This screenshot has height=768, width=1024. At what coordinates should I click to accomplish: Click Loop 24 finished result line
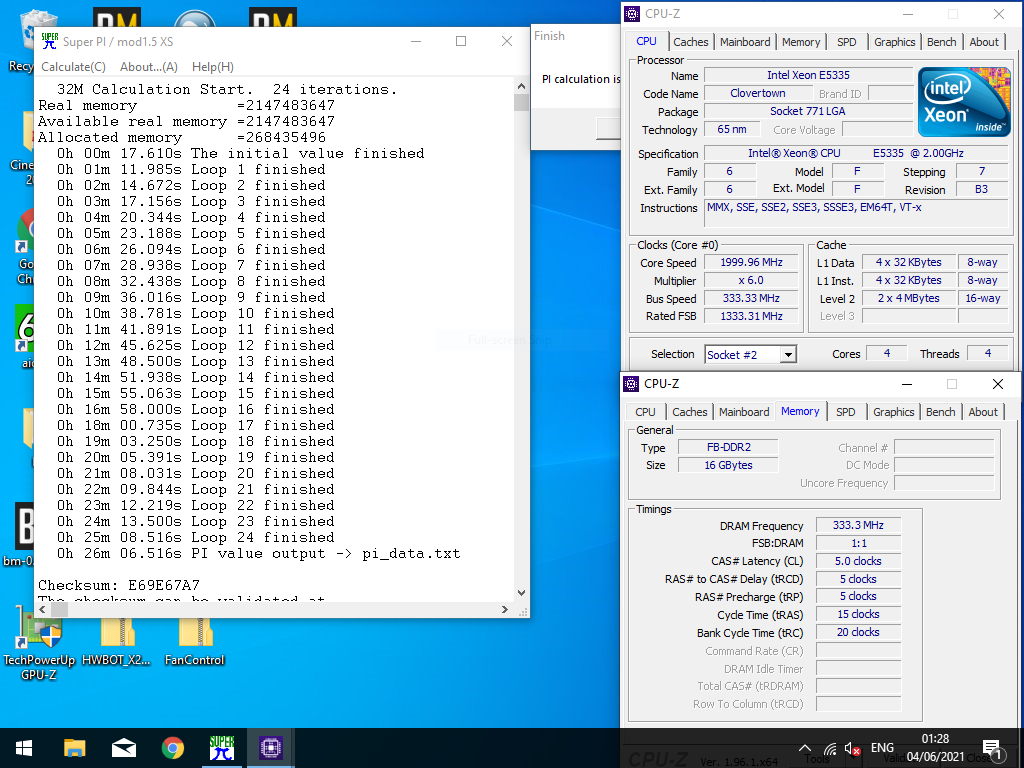point(195,537)
